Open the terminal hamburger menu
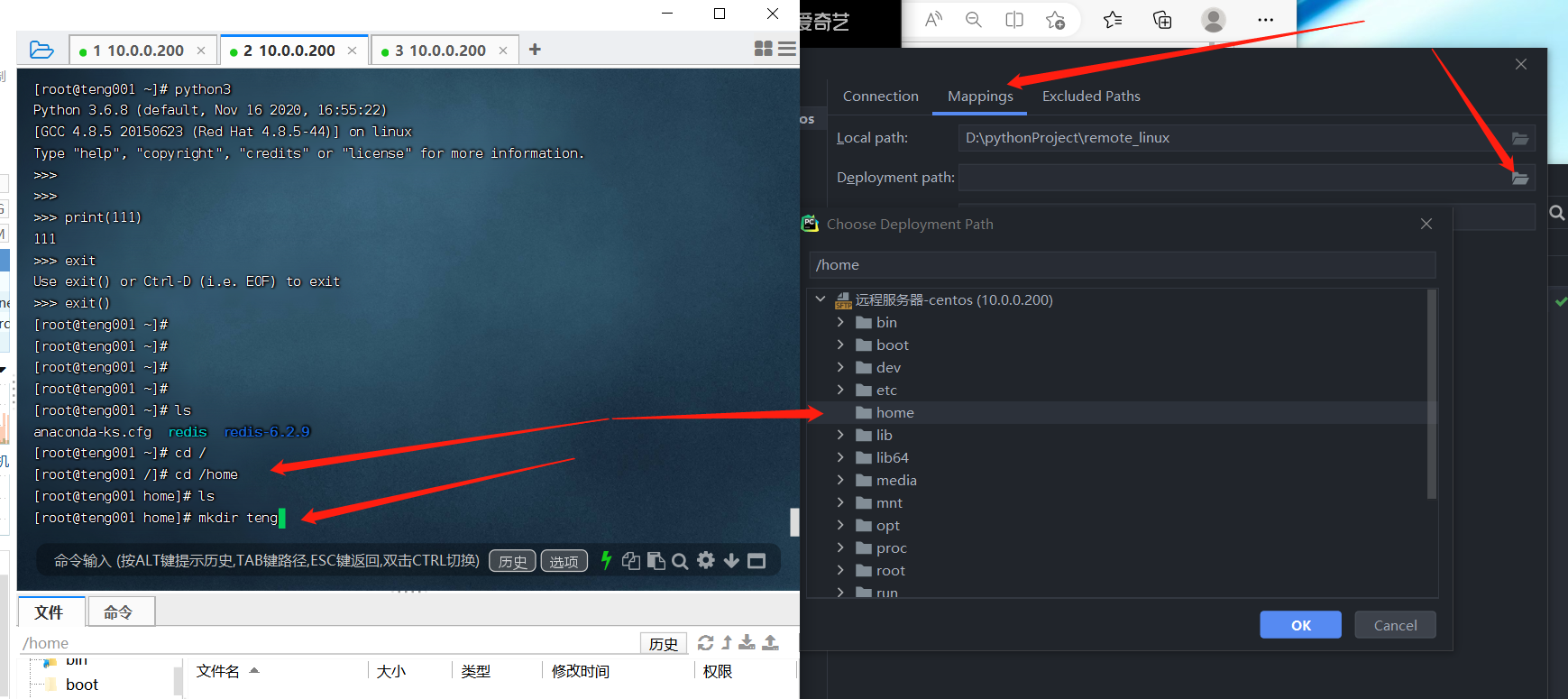The height and width of the screenshot is (699, 1568). coord(786,49)
